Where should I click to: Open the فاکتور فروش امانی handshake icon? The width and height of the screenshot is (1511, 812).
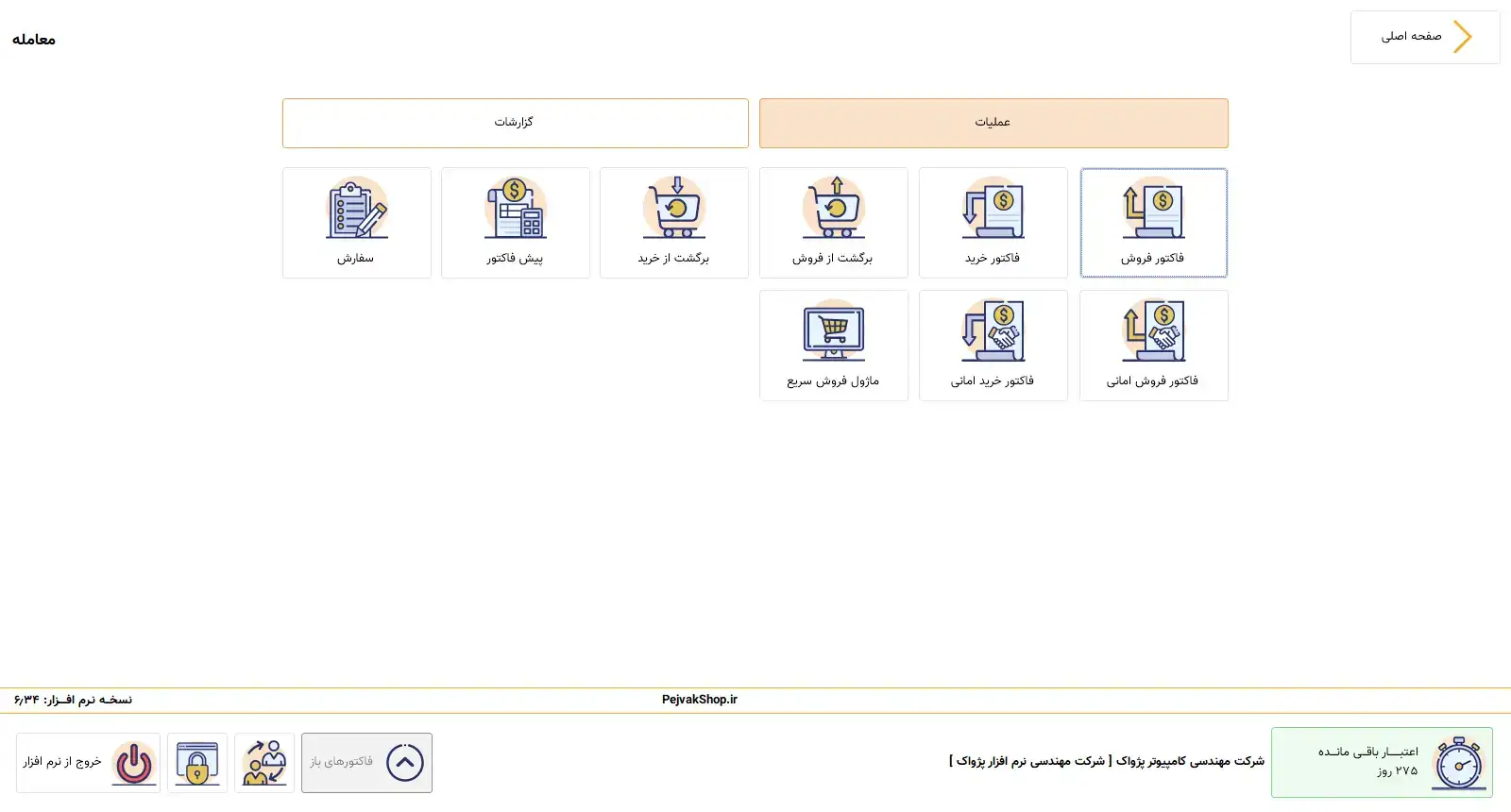(x=1153, y=332)
